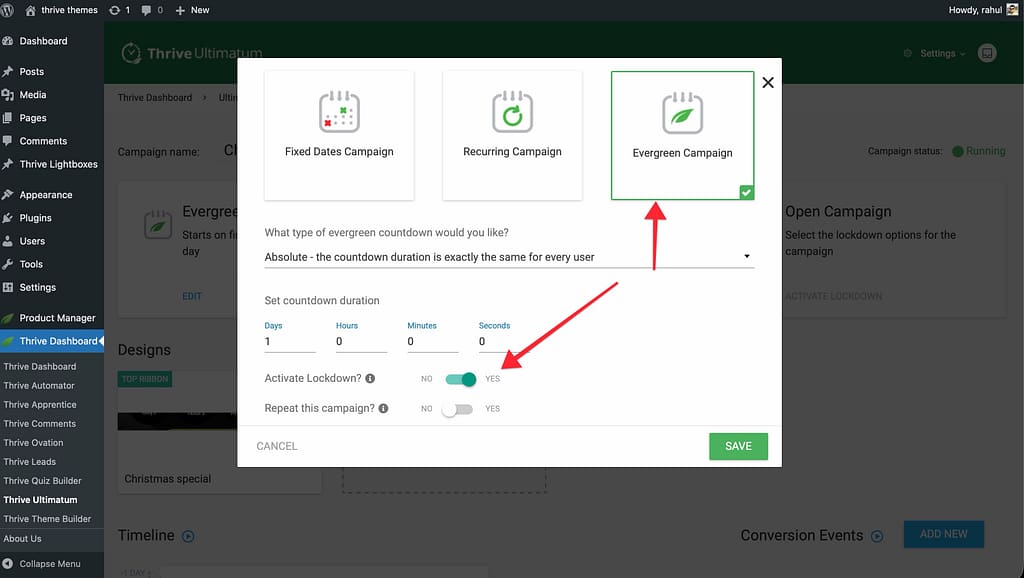The height and width of the screenshot is (578, 1024).
Task: Click the green SAVE button
Action: coord(738,446)
